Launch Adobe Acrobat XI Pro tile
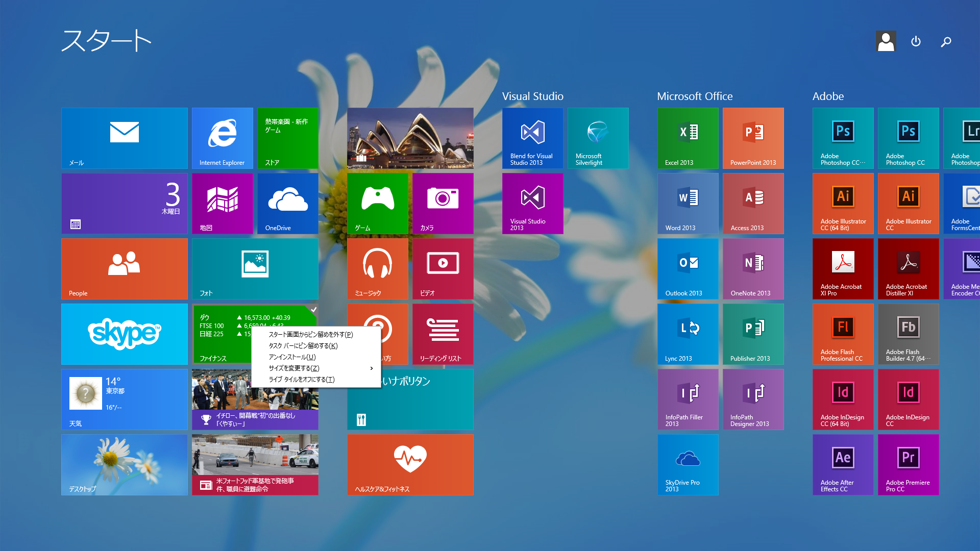The height and width of the screenshot is (551, 980). pyautogui.click(x=843, y=269)
